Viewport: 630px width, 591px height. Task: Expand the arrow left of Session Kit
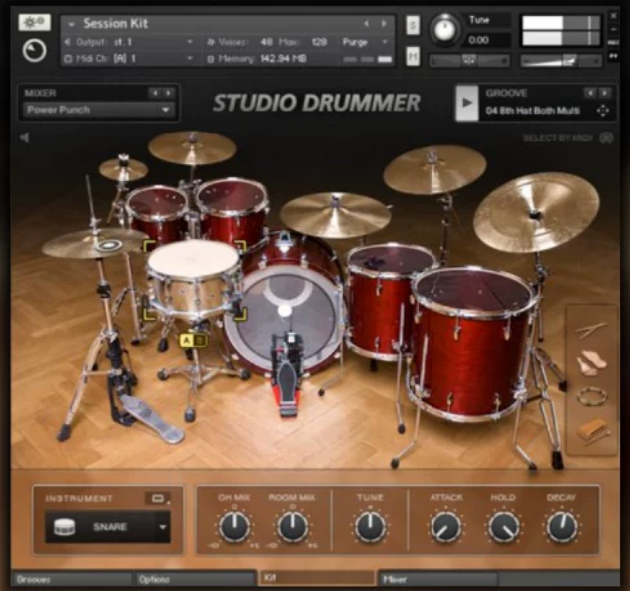pos(72,25)
